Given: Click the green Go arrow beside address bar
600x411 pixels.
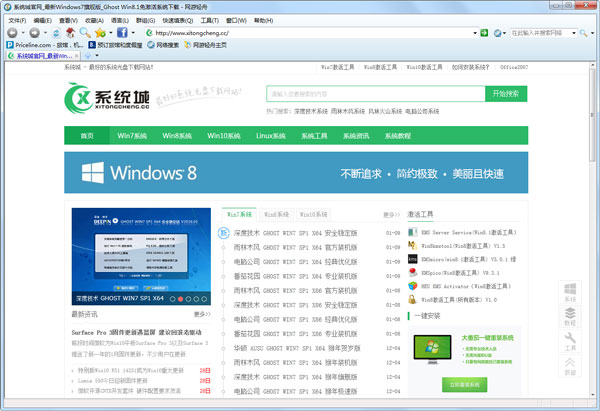Looking at the screenshot, I should [484, 33].
